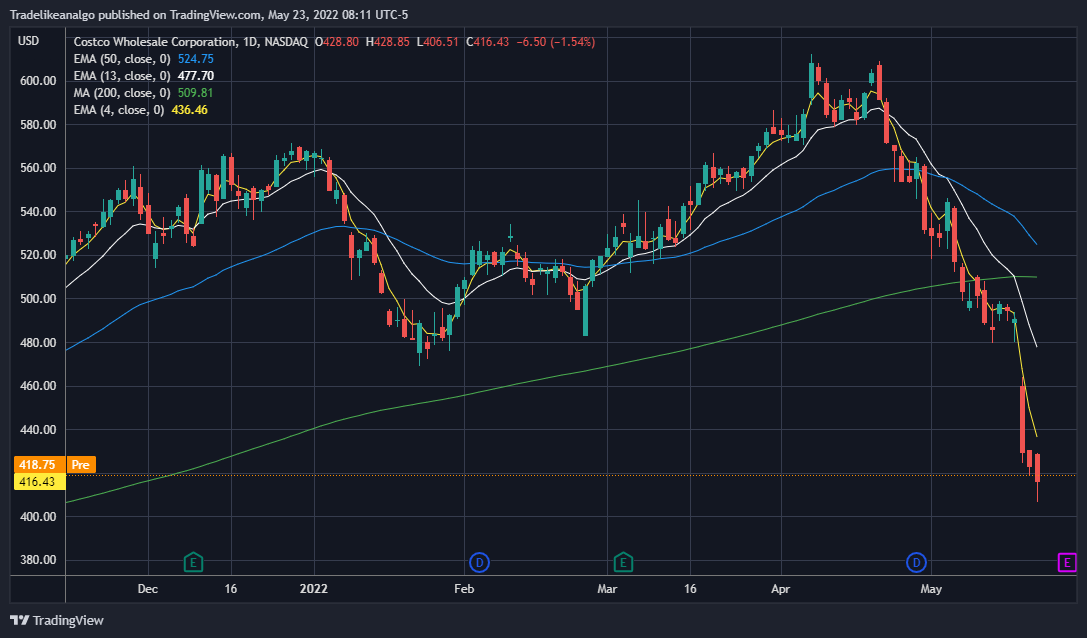The height and width of the screenshot is (638, 1087).
Task: Click the Dec label on the time axis
Action: (148, 589)
